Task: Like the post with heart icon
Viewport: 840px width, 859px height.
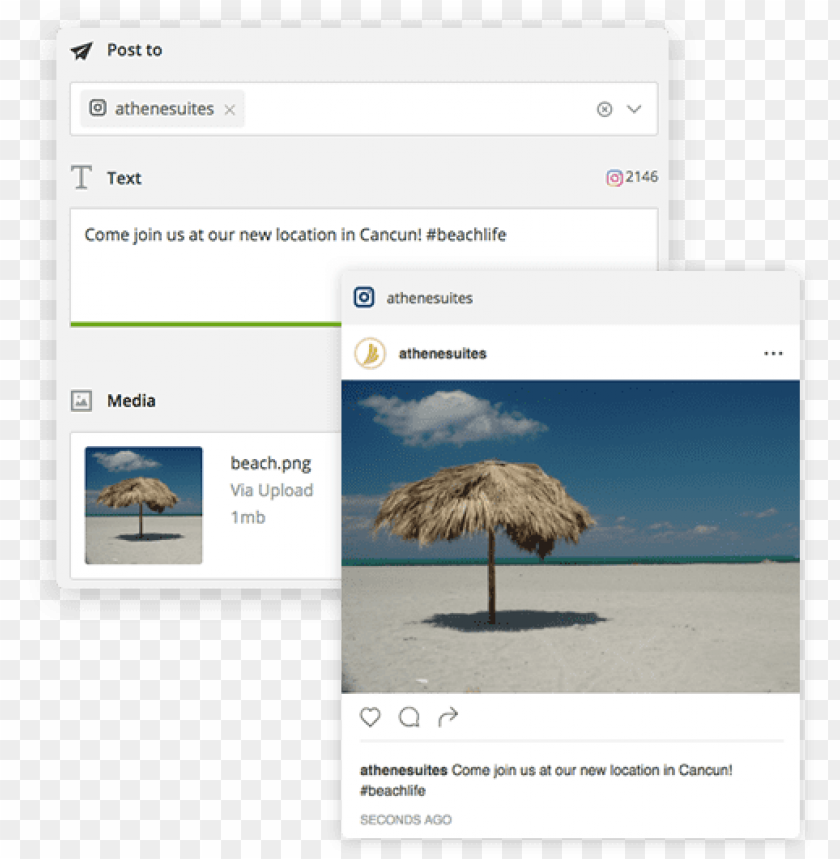Action: 370,717
